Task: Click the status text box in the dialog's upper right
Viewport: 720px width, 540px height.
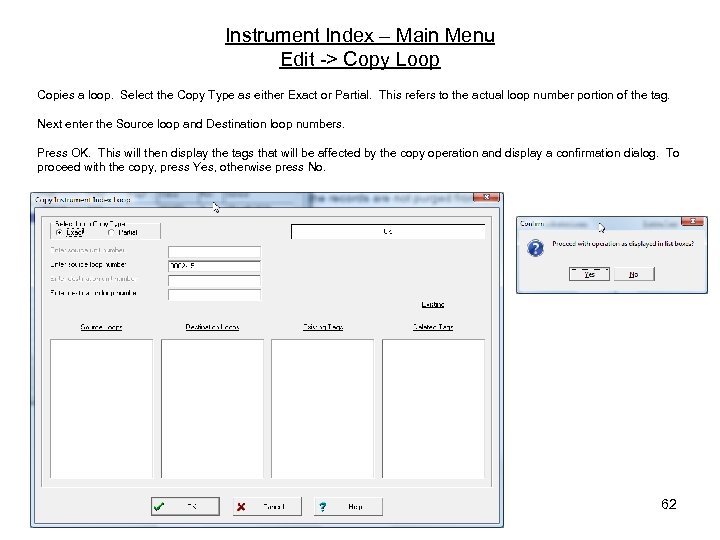Action: coord(388,231)
